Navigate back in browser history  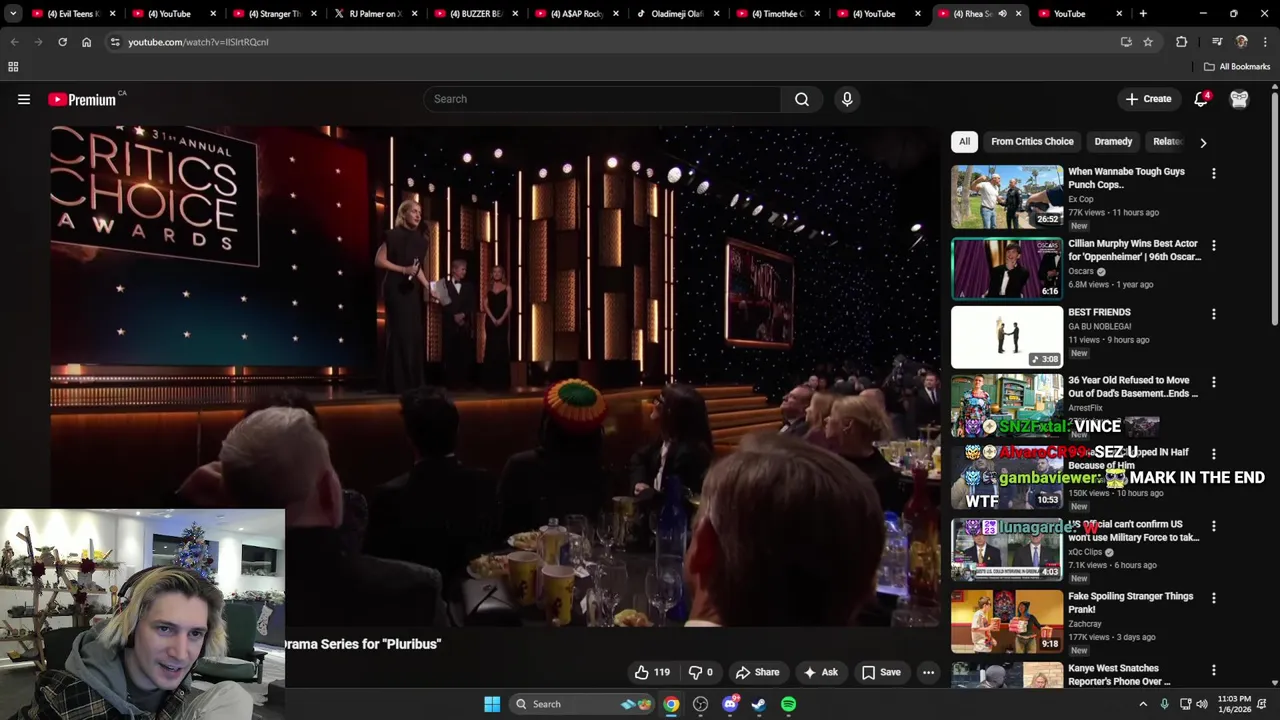14,42
